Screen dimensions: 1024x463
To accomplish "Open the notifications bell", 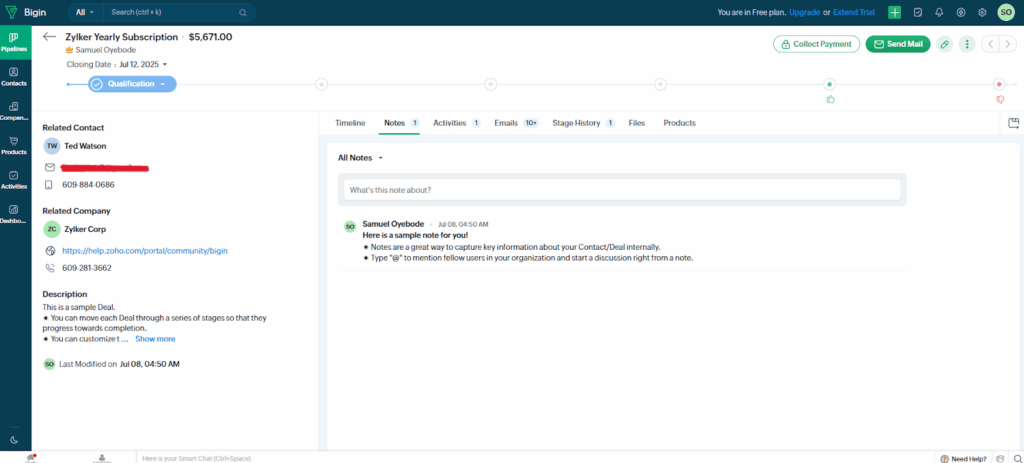I will point(939,13).
